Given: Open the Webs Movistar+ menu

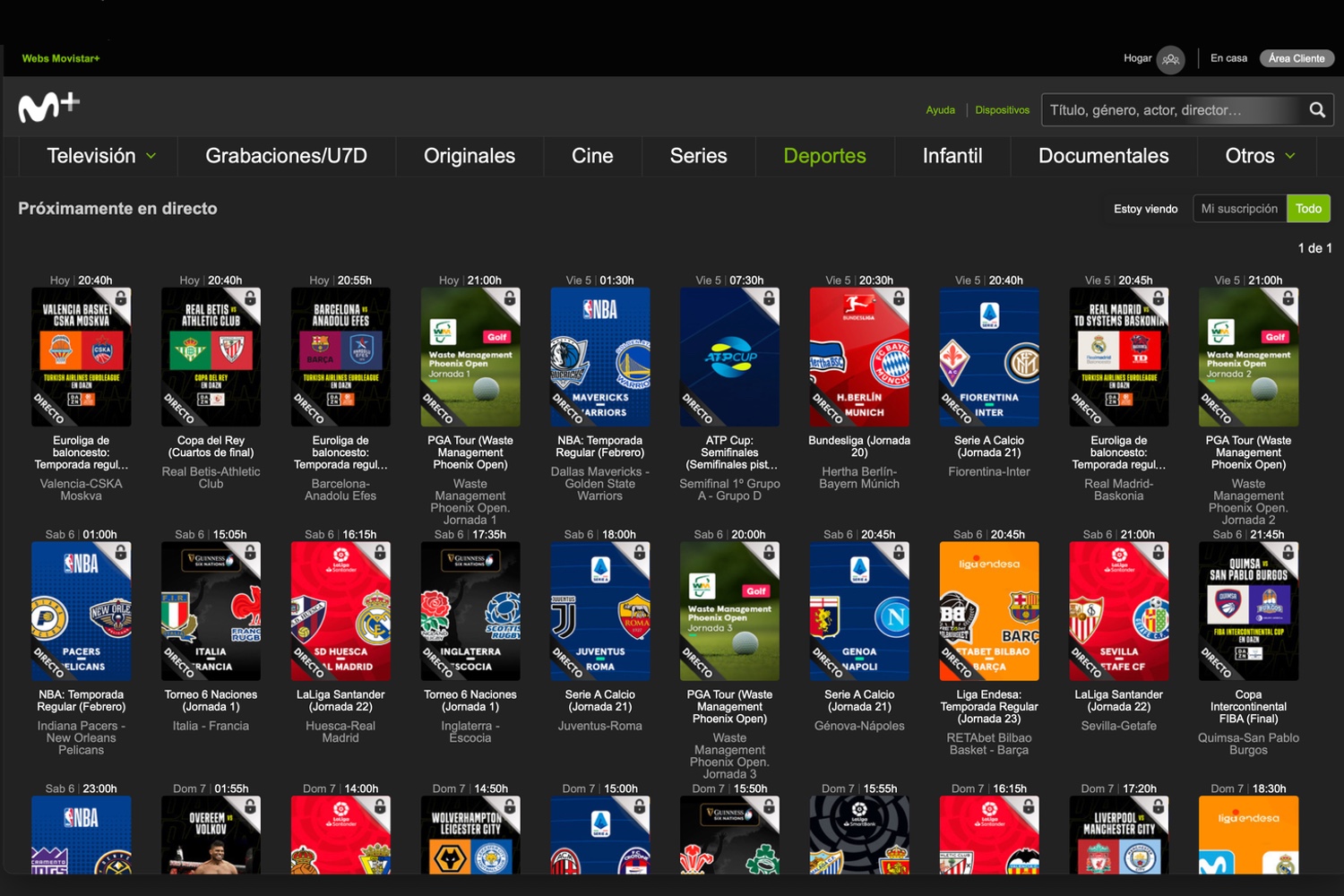Looking at the screenshot, I should [61, 58].
